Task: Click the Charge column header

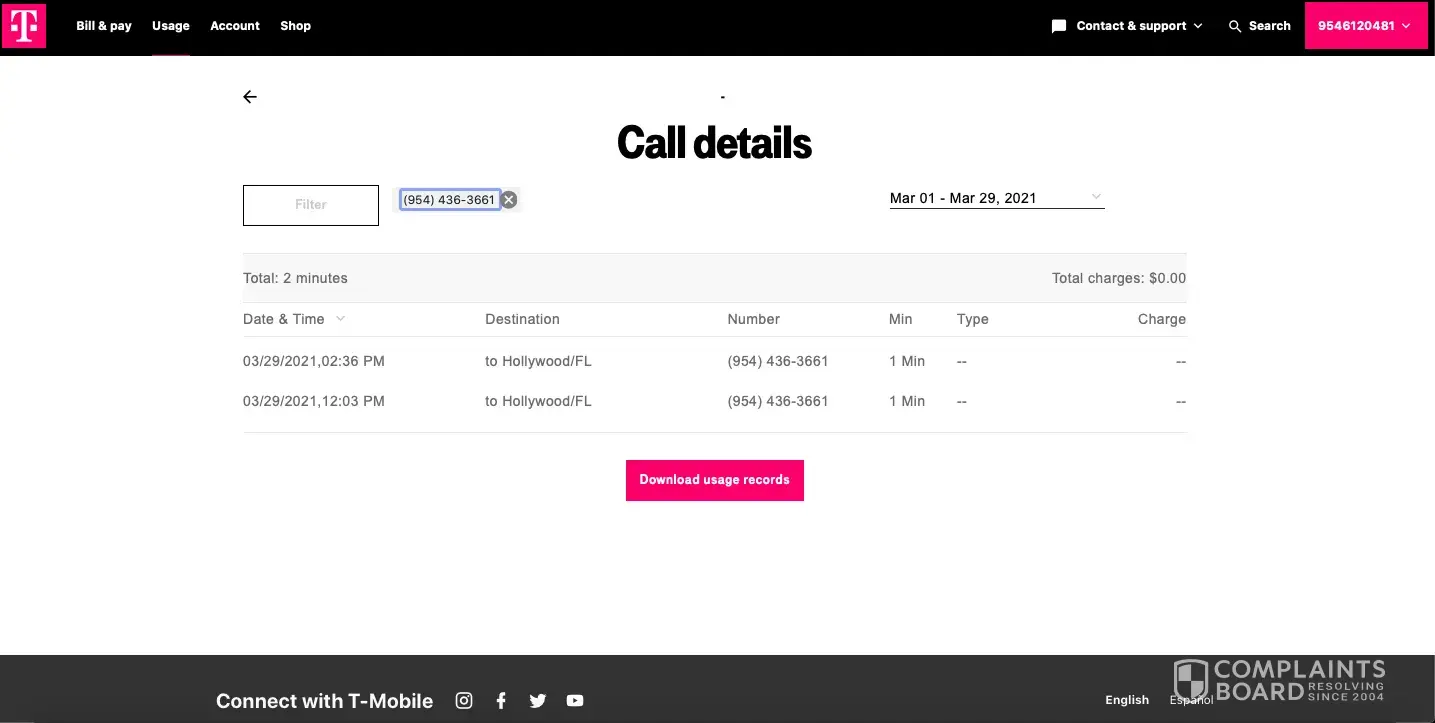Action: pos(1162,319)
